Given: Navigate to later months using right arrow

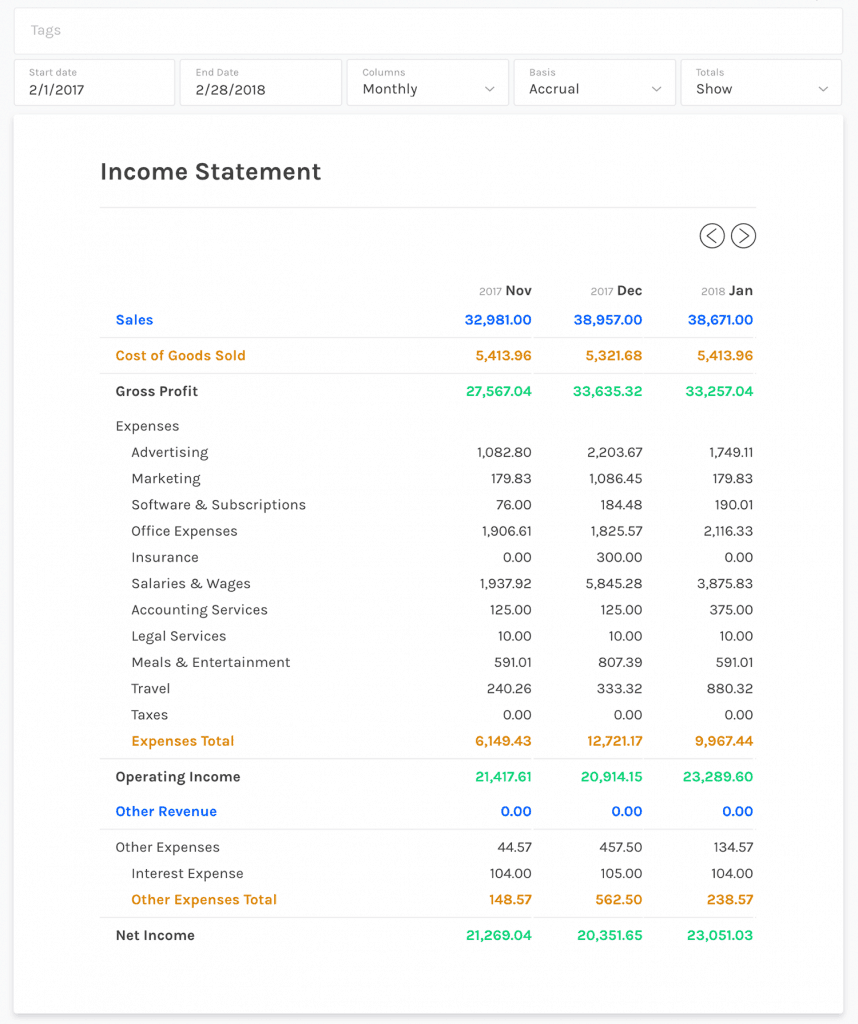Looking at the screenshot, I should point(743,236).
